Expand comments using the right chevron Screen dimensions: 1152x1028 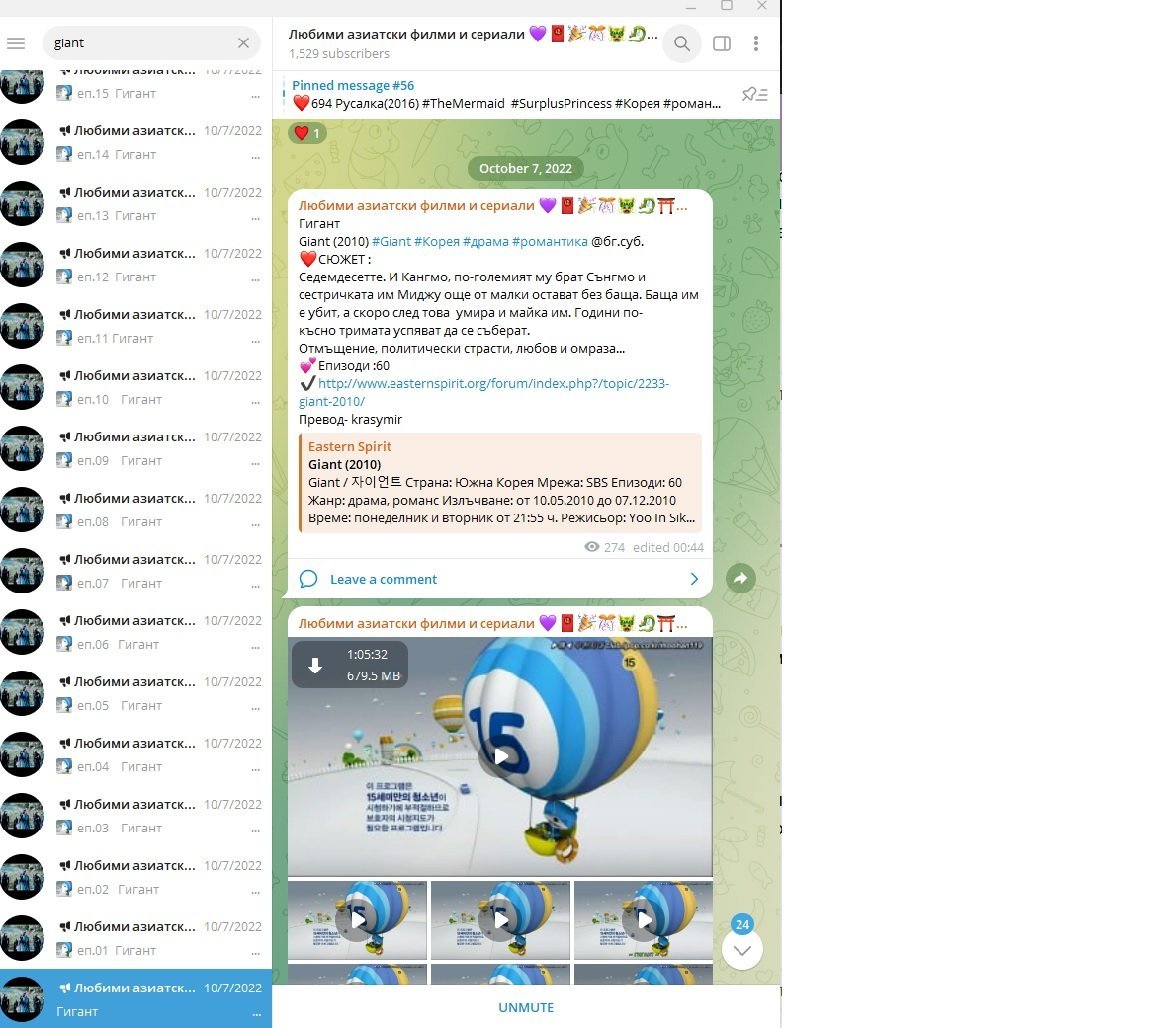[x=695, y=579]
